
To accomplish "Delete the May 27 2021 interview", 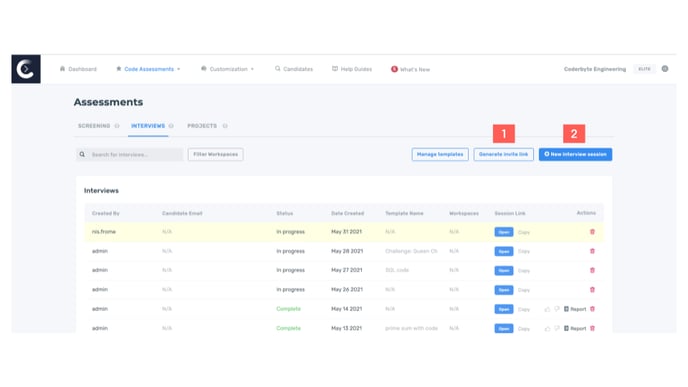I will (x=592, y=270).
